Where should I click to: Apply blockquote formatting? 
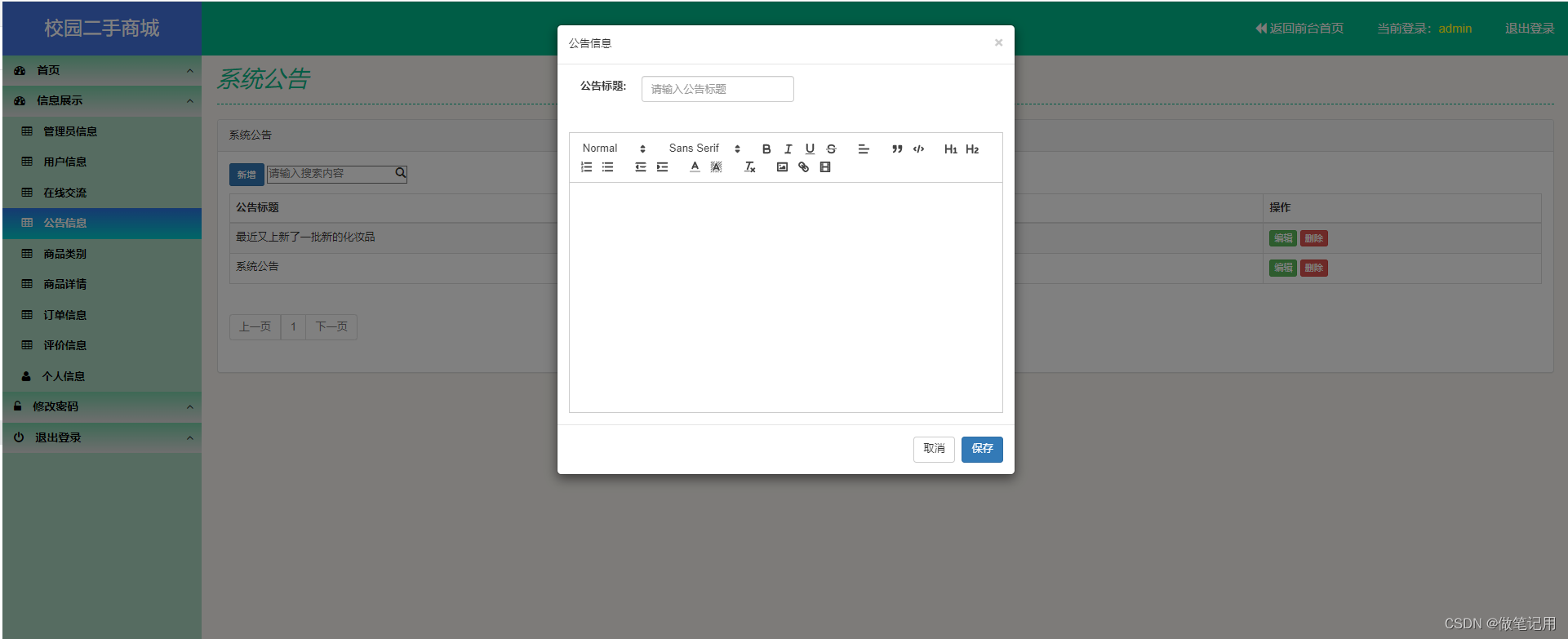(897, 149)
